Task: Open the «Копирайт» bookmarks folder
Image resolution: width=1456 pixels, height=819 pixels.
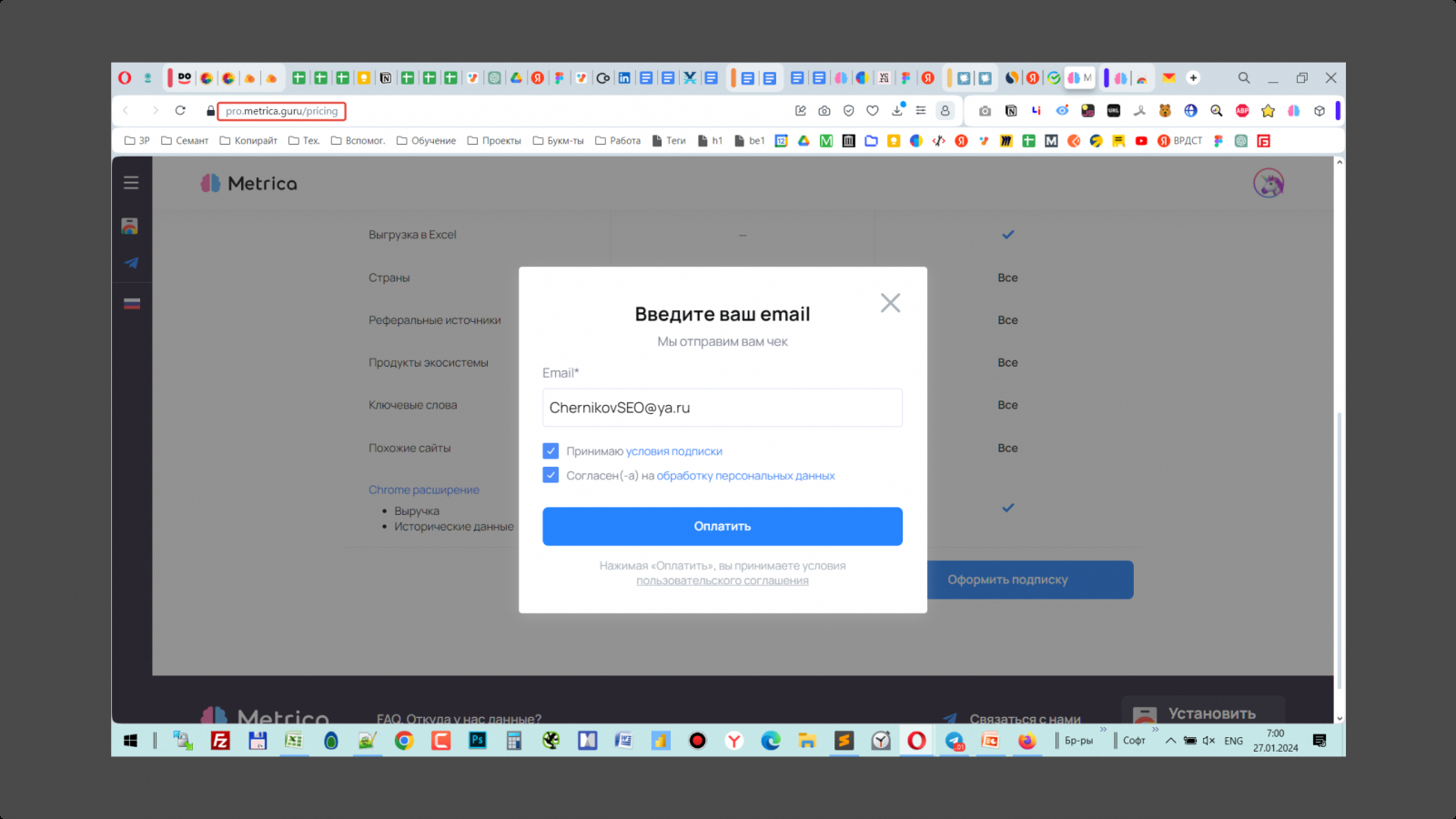Action: coord(248,141)
